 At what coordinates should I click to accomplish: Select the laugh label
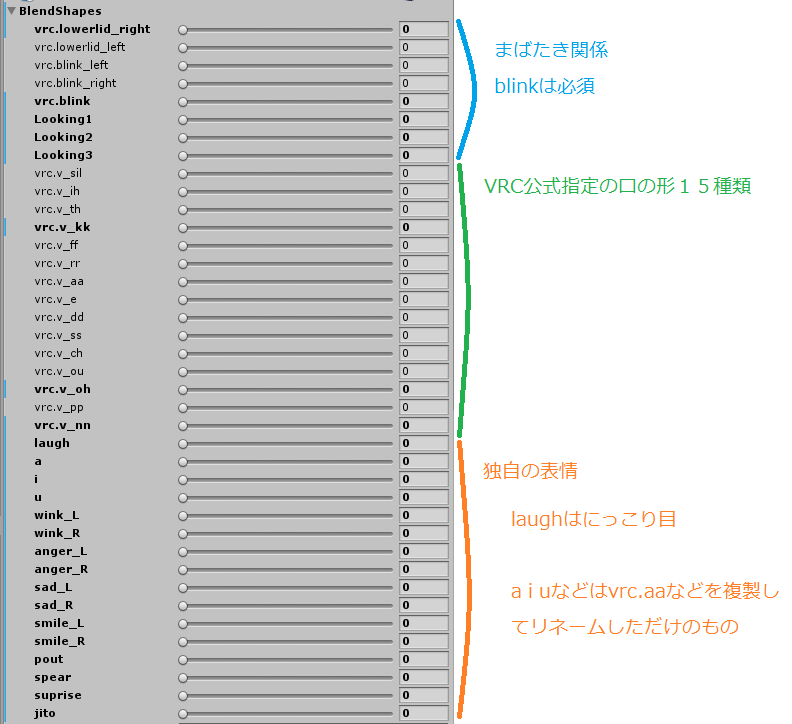[x=52, y=443]
